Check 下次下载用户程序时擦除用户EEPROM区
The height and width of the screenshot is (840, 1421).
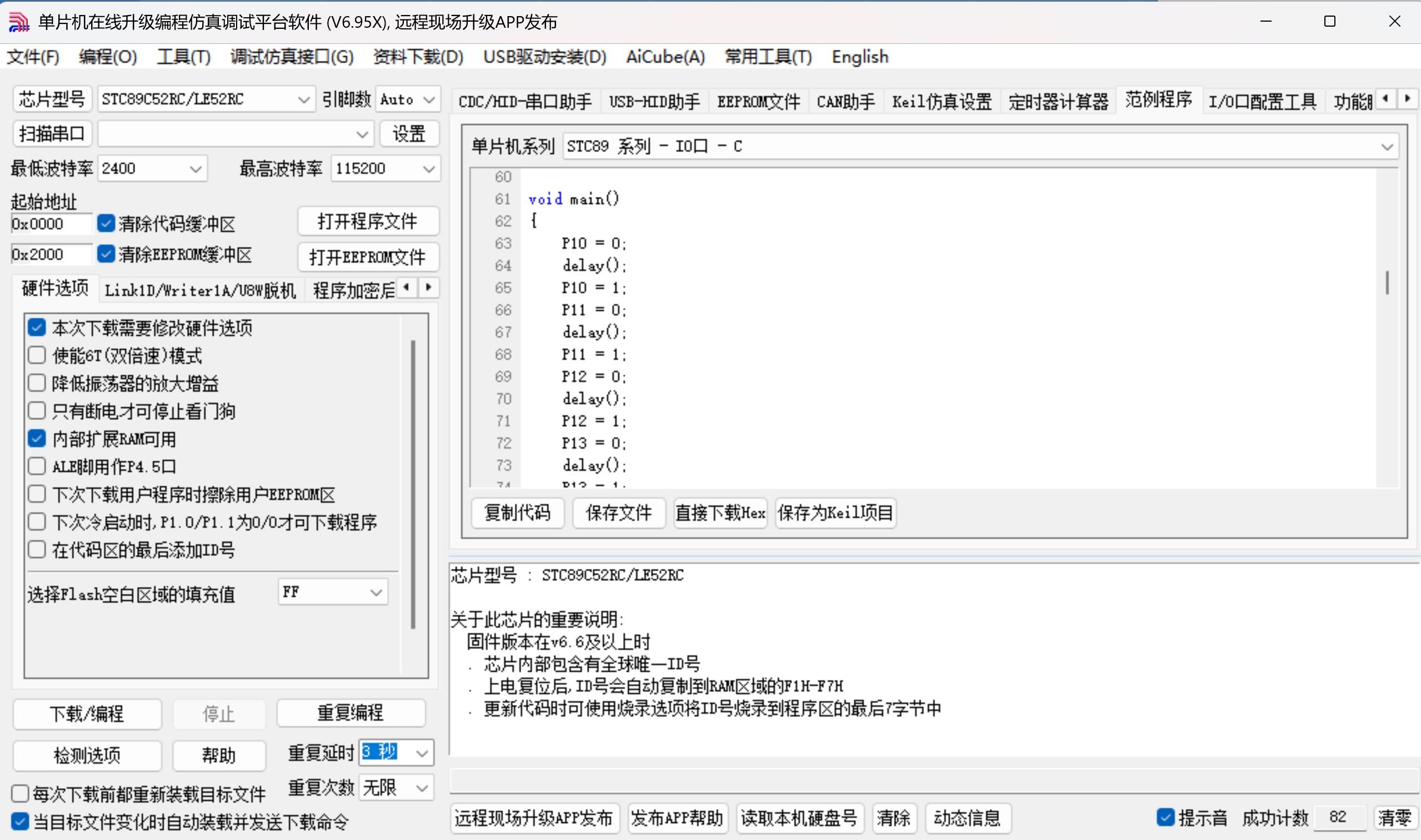click(37, 494)
